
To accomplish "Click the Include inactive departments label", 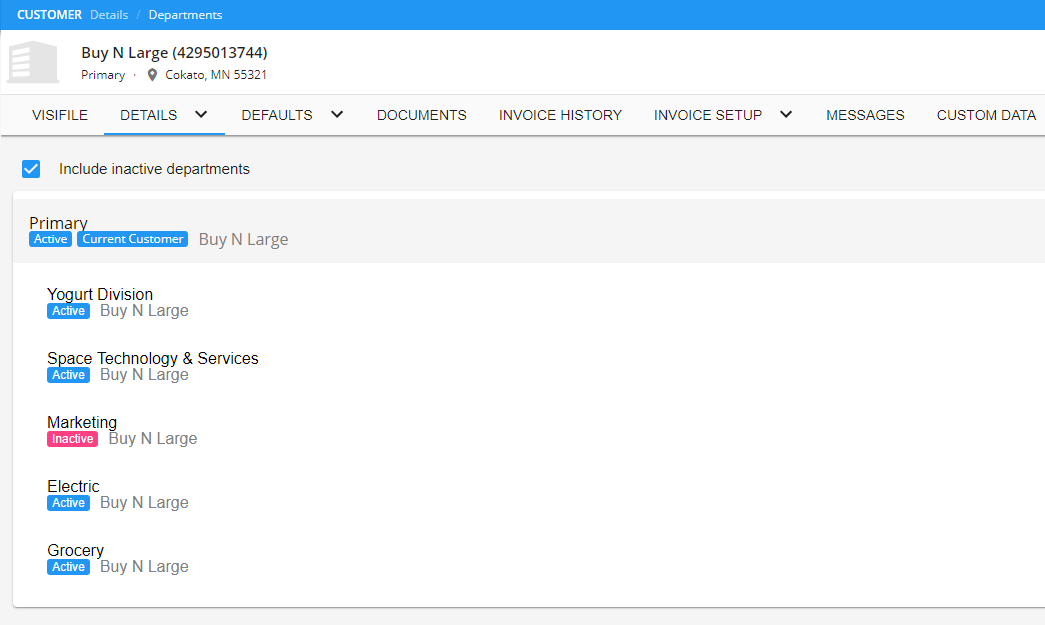I will 154,169.
